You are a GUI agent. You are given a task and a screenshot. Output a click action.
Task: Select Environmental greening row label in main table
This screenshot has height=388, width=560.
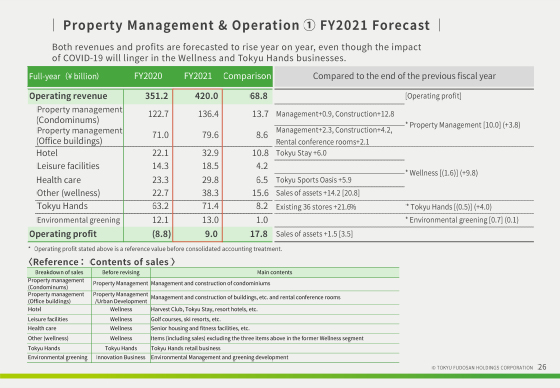(79, 220)
